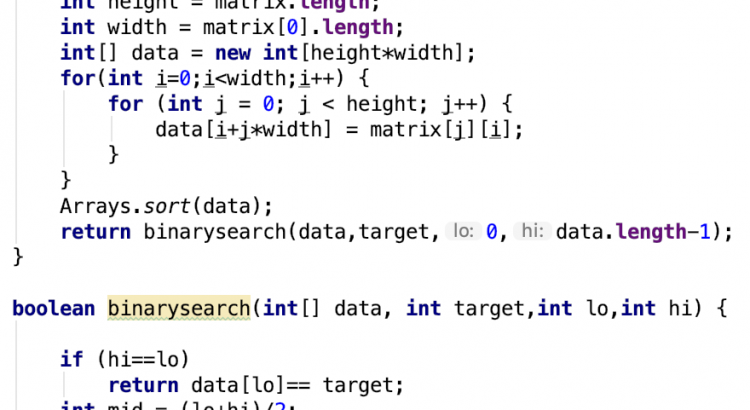This screenshot has width=750, height=410.
Task: Click the 'if' keyword before (hi==lo)
Action: click(71, 360)
